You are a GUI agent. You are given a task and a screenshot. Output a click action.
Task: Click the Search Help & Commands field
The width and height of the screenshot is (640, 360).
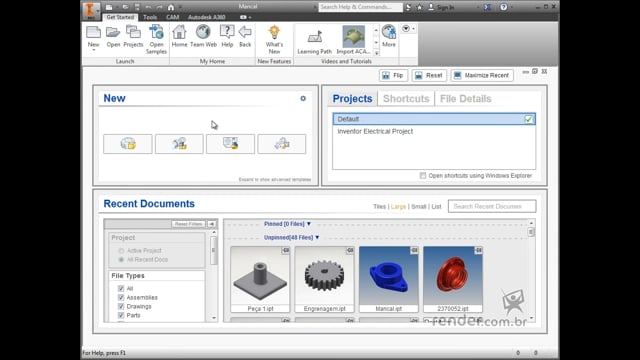tap(360, 7)
